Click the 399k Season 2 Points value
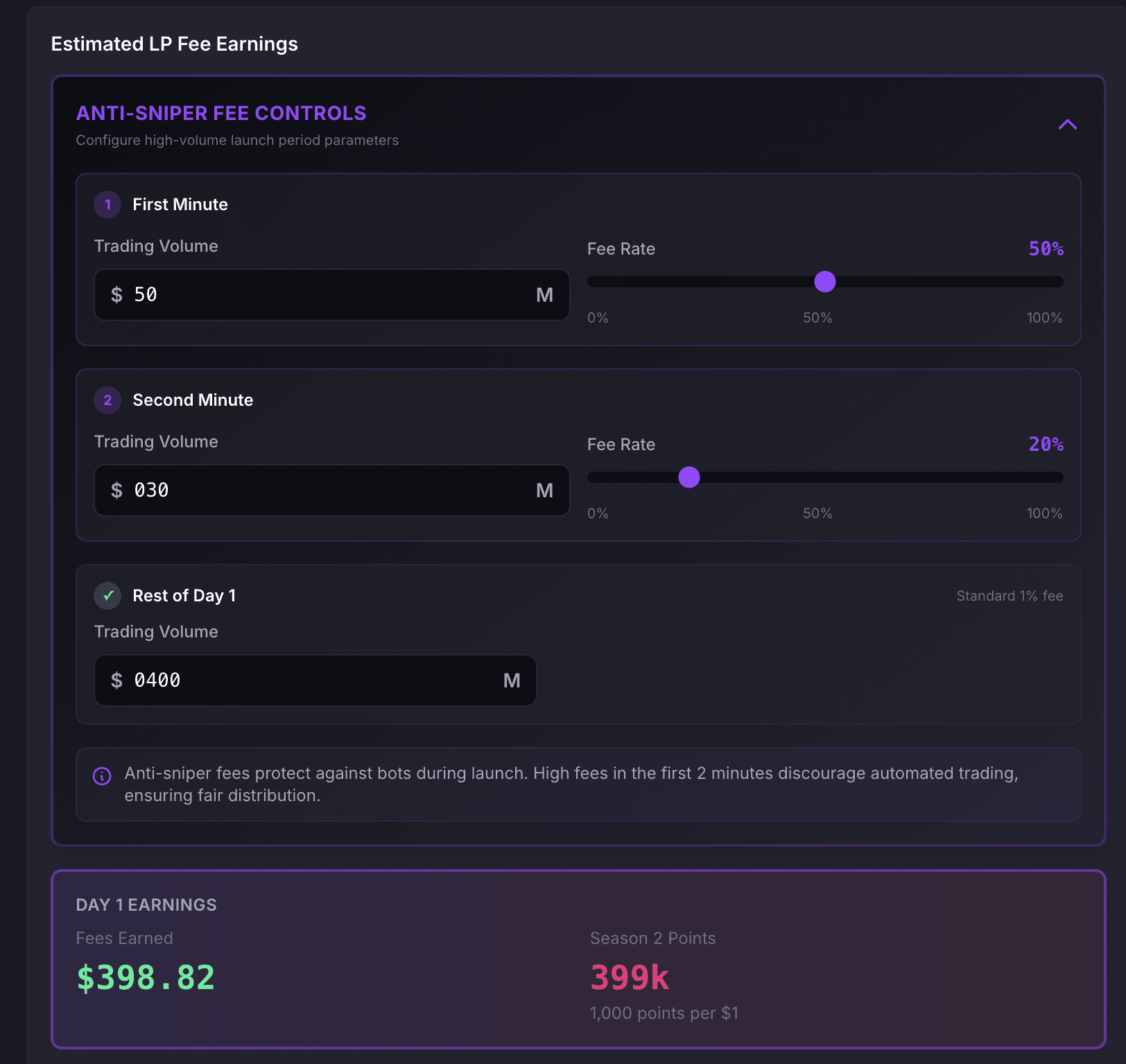This screenshot has width=1126, height=1064. click(x=630, y=977)
